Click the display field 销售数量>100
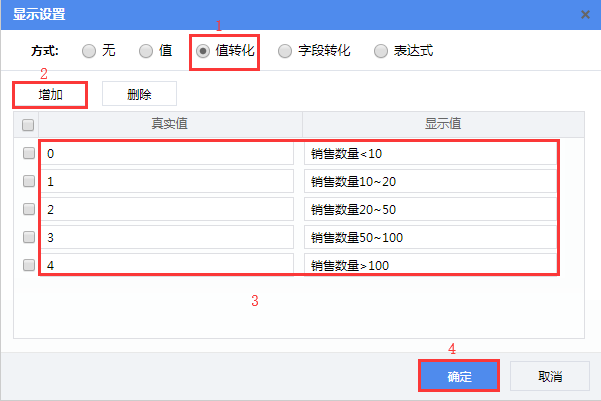Viewport: 601px width, 401px height. [x=430, y=265]
